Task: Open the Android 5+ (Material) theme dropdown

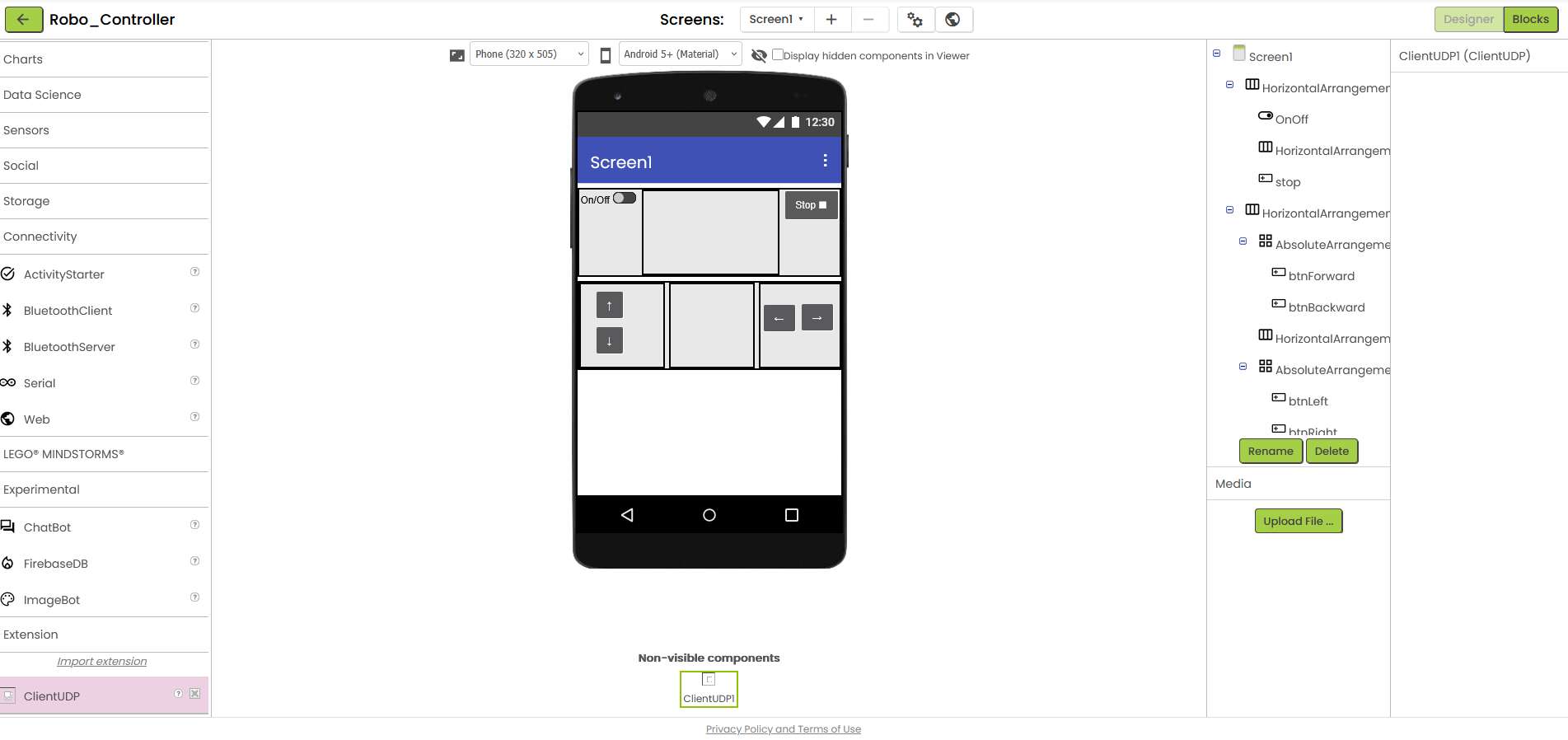Action: (680, 54)
